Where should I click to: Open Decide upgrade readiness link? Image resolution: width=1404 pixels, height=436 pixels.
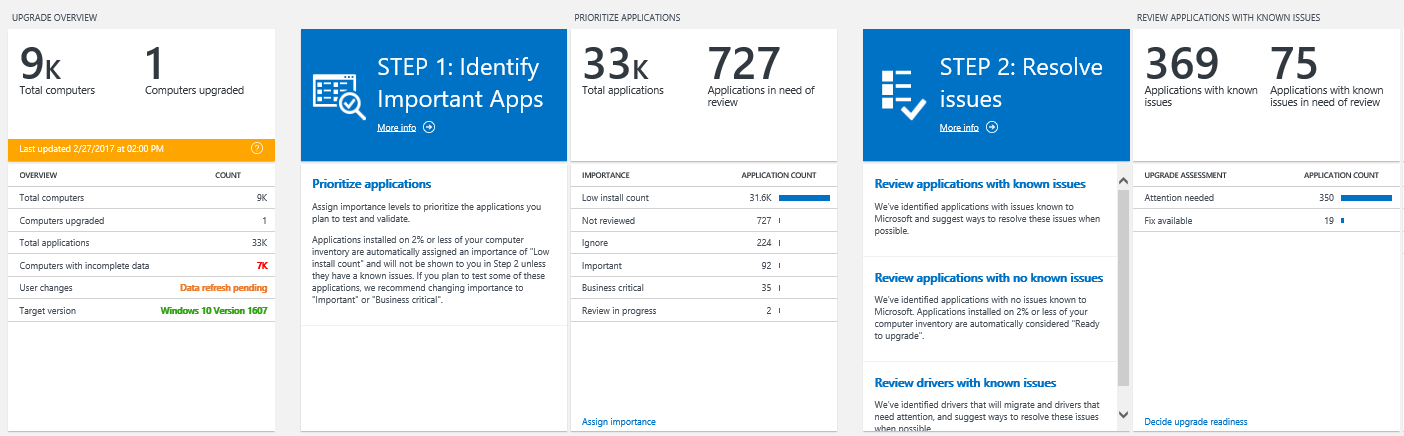(1196, 422)
